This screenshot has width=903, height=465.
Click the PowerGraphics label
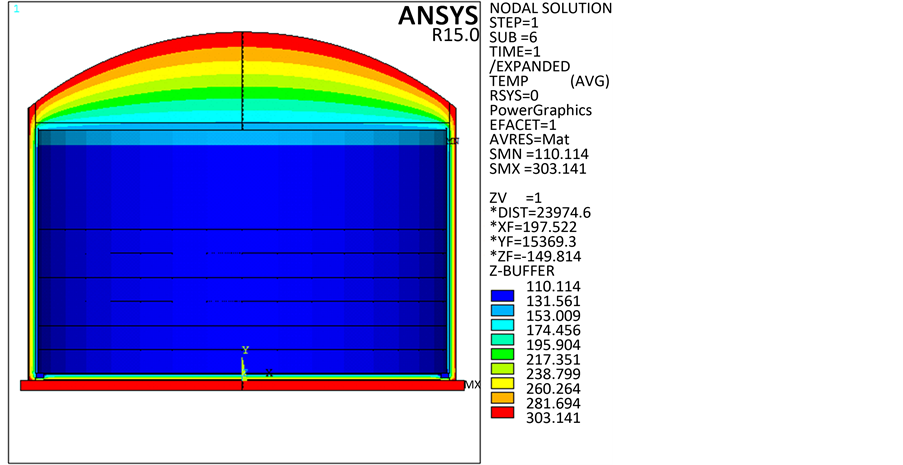pos(541,110)
